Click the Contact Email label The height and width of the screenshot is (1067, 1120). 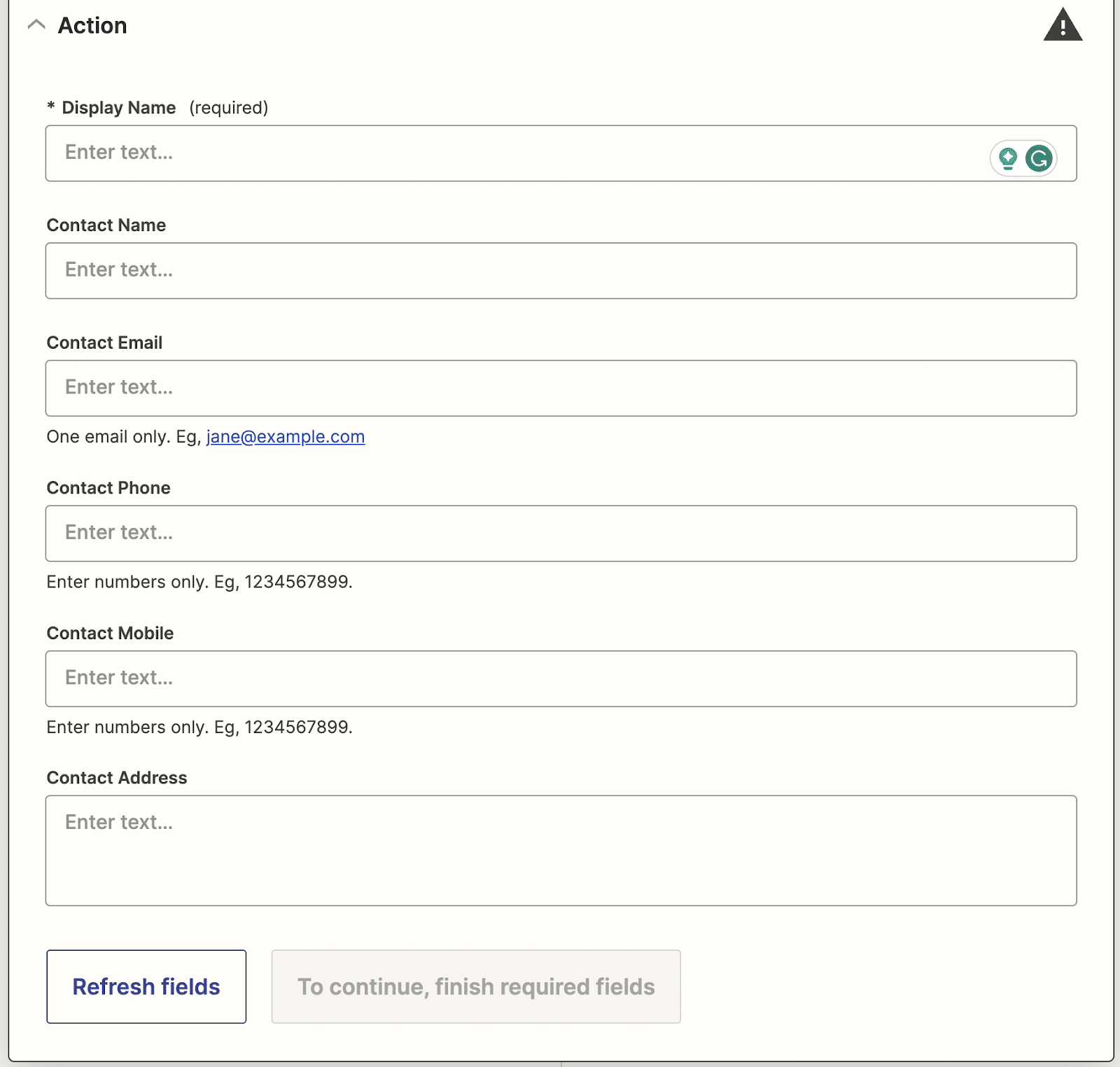(104, 343)
